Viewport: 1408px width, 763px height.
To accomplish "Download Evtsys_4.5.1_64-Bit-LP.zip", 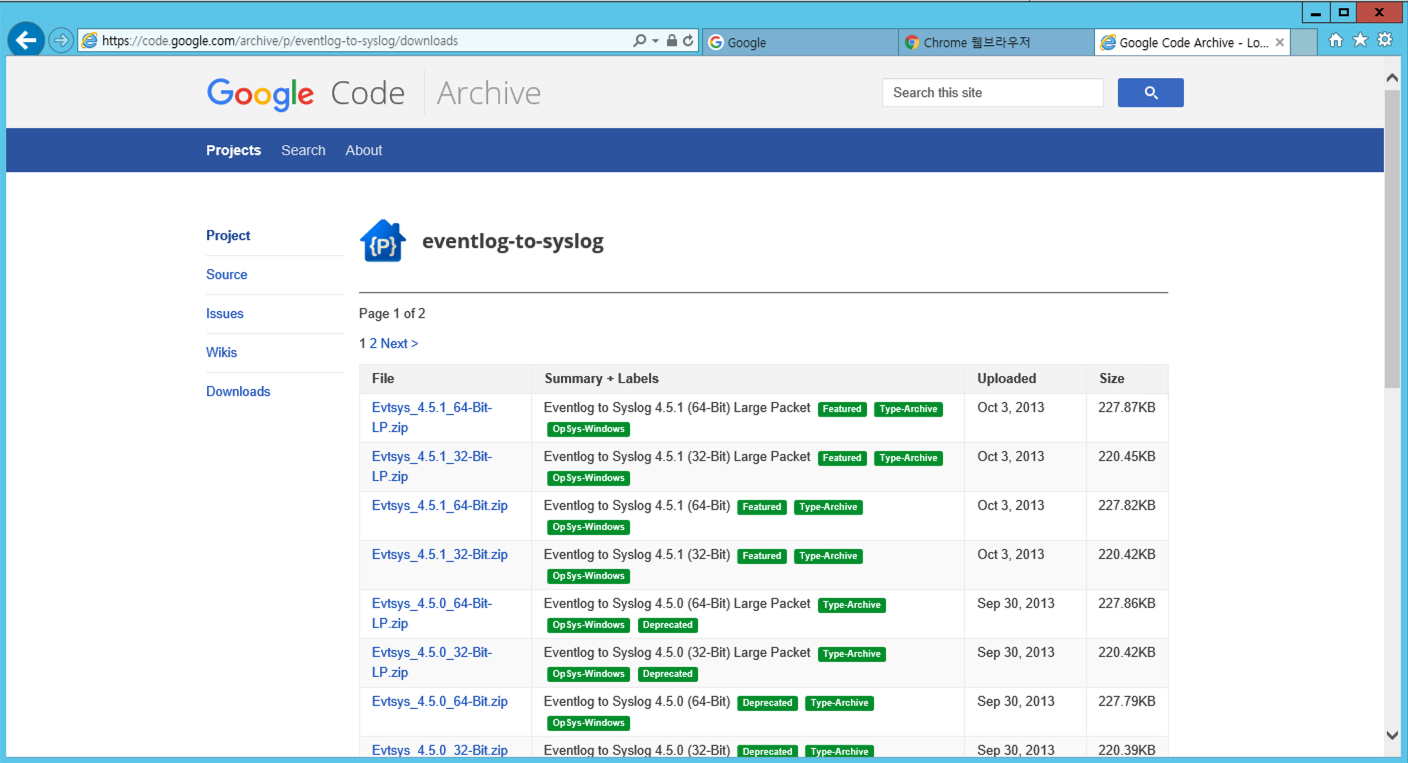I will tap(432, 417).
